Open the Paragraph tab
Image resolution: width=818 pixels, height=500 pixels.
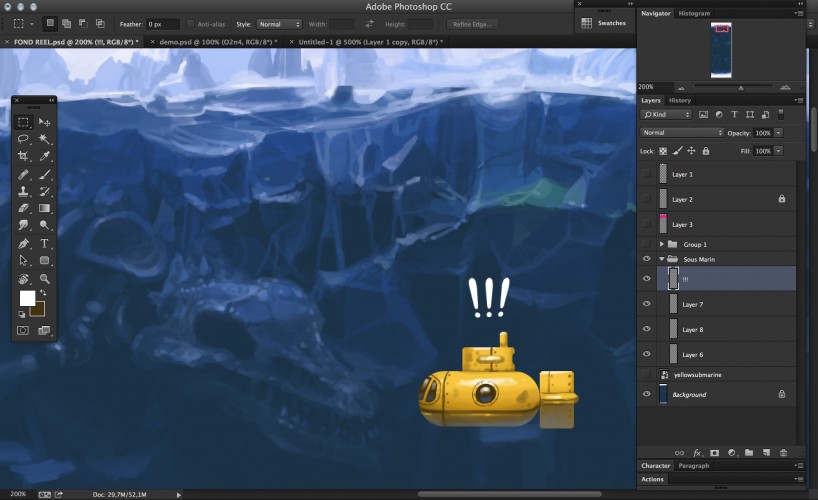coord(694,466)
